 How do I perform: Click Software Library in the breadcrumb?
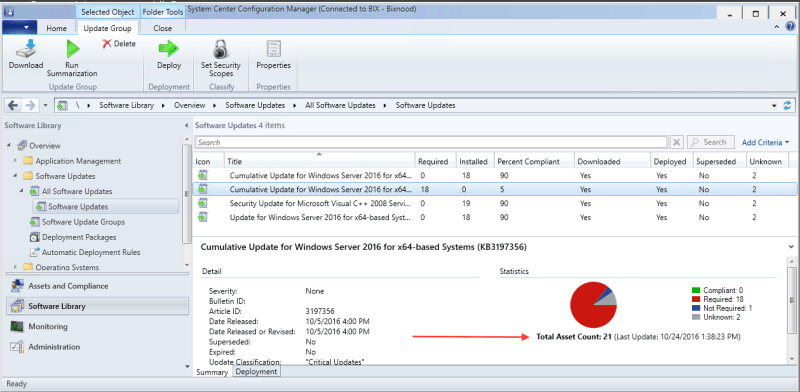[126, 105]
